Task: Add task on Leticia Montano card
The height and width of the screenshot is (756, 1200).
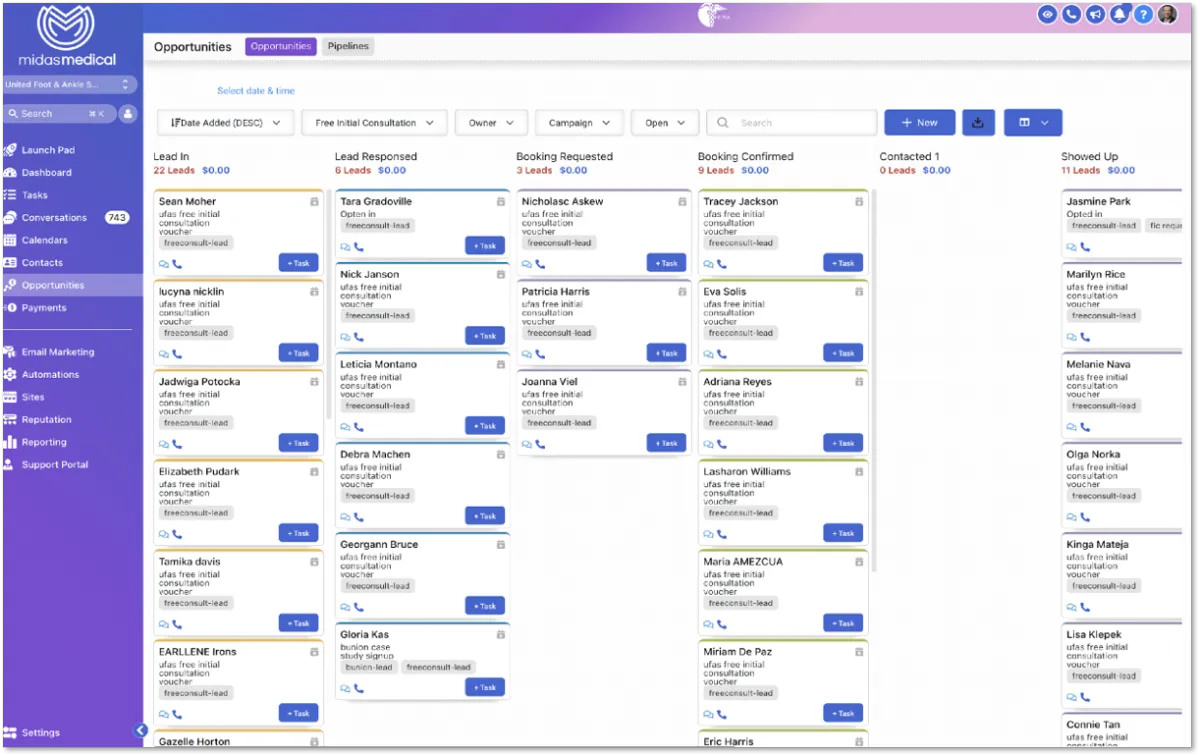Action: (x=485, y=426)
